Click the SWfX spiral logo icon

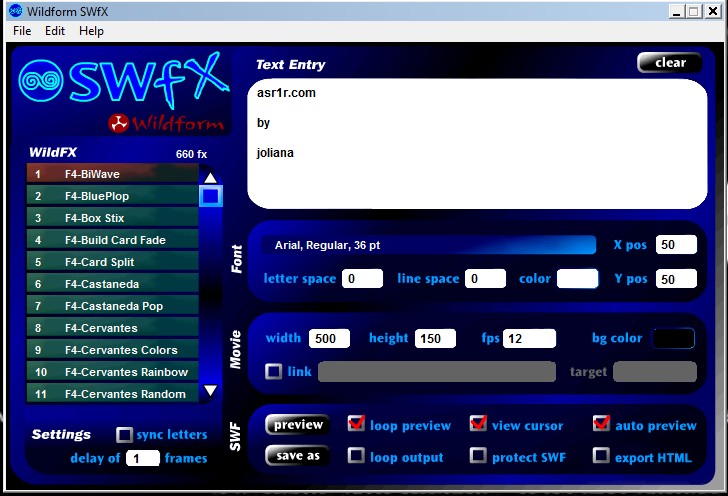tap(41, 81)
